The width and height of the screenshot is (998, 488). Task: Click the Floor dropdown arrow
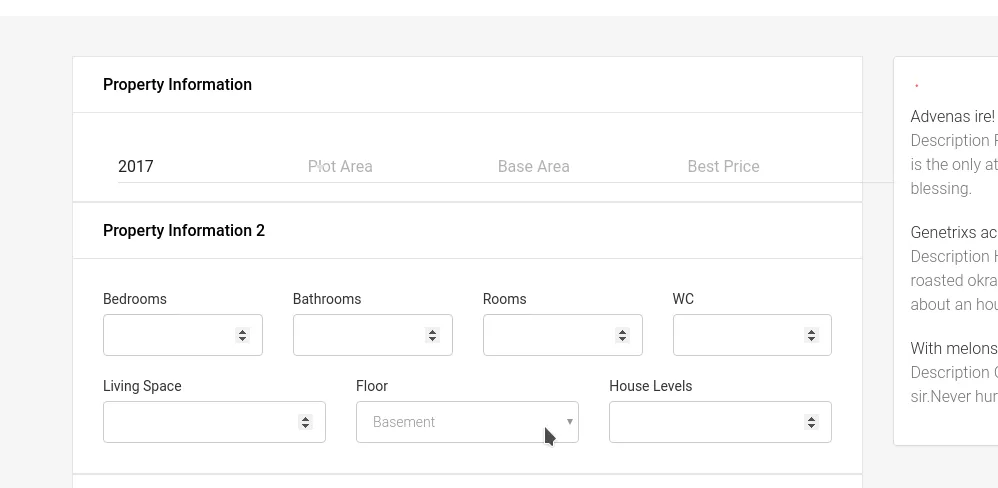[x=570, y=422]
